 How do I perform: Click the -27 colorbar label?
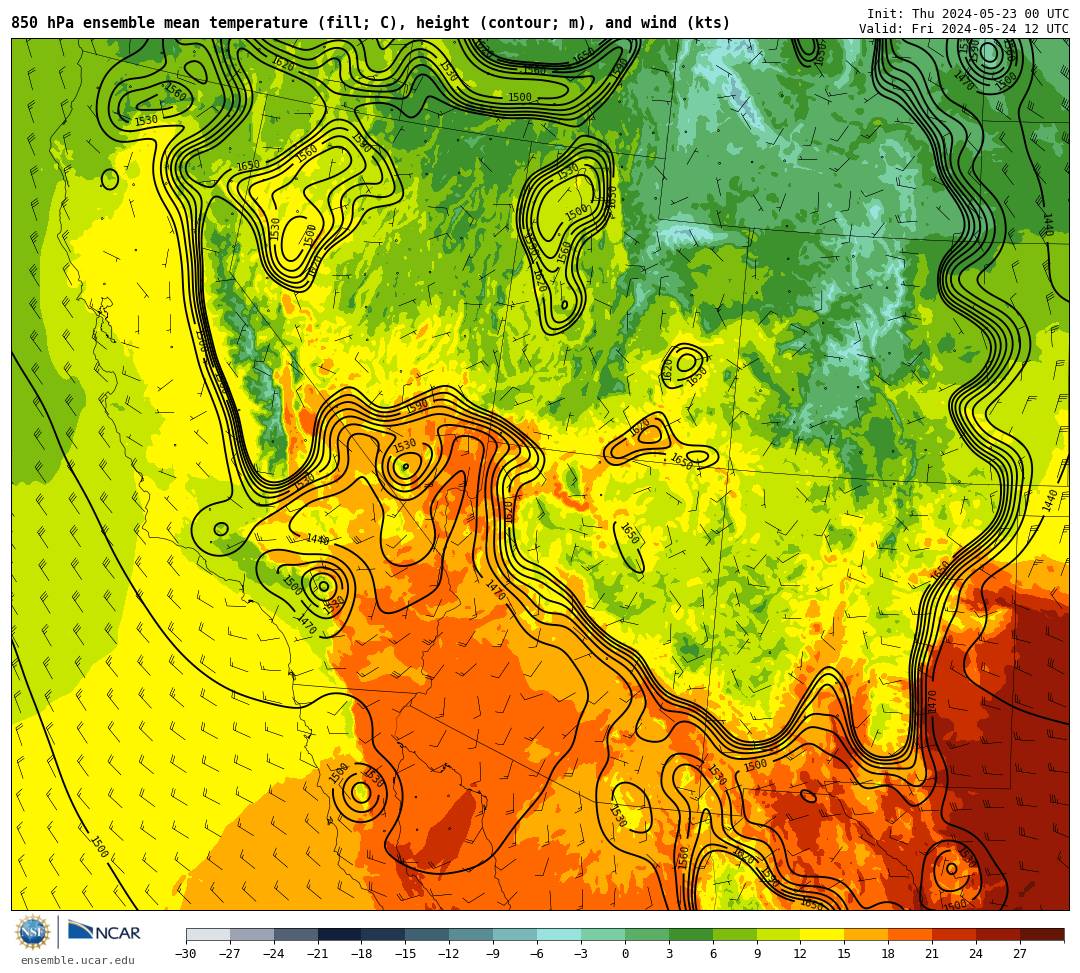click(230, 954)
